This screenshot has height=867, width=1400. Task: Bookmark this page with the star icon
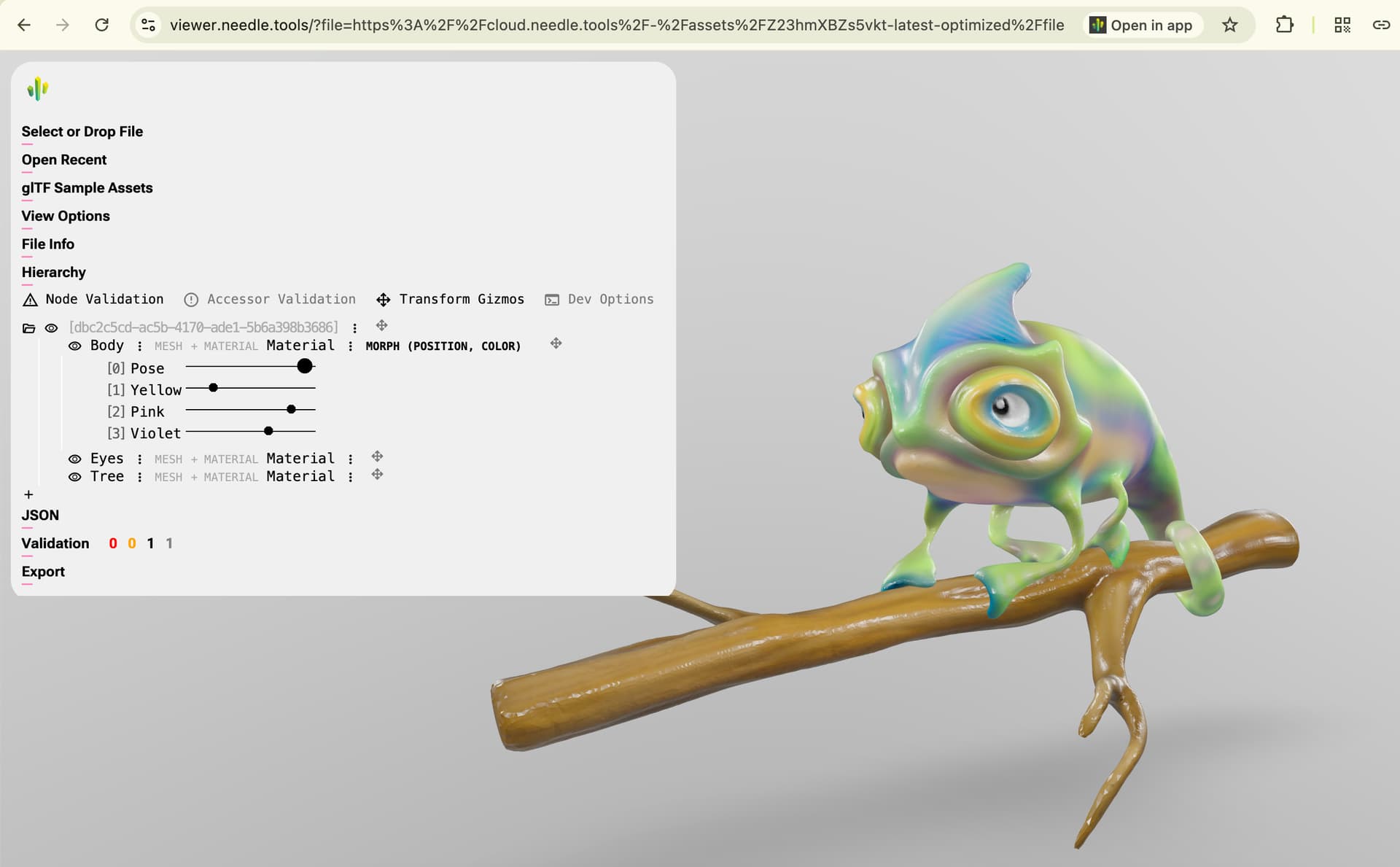click(1229, 25)
